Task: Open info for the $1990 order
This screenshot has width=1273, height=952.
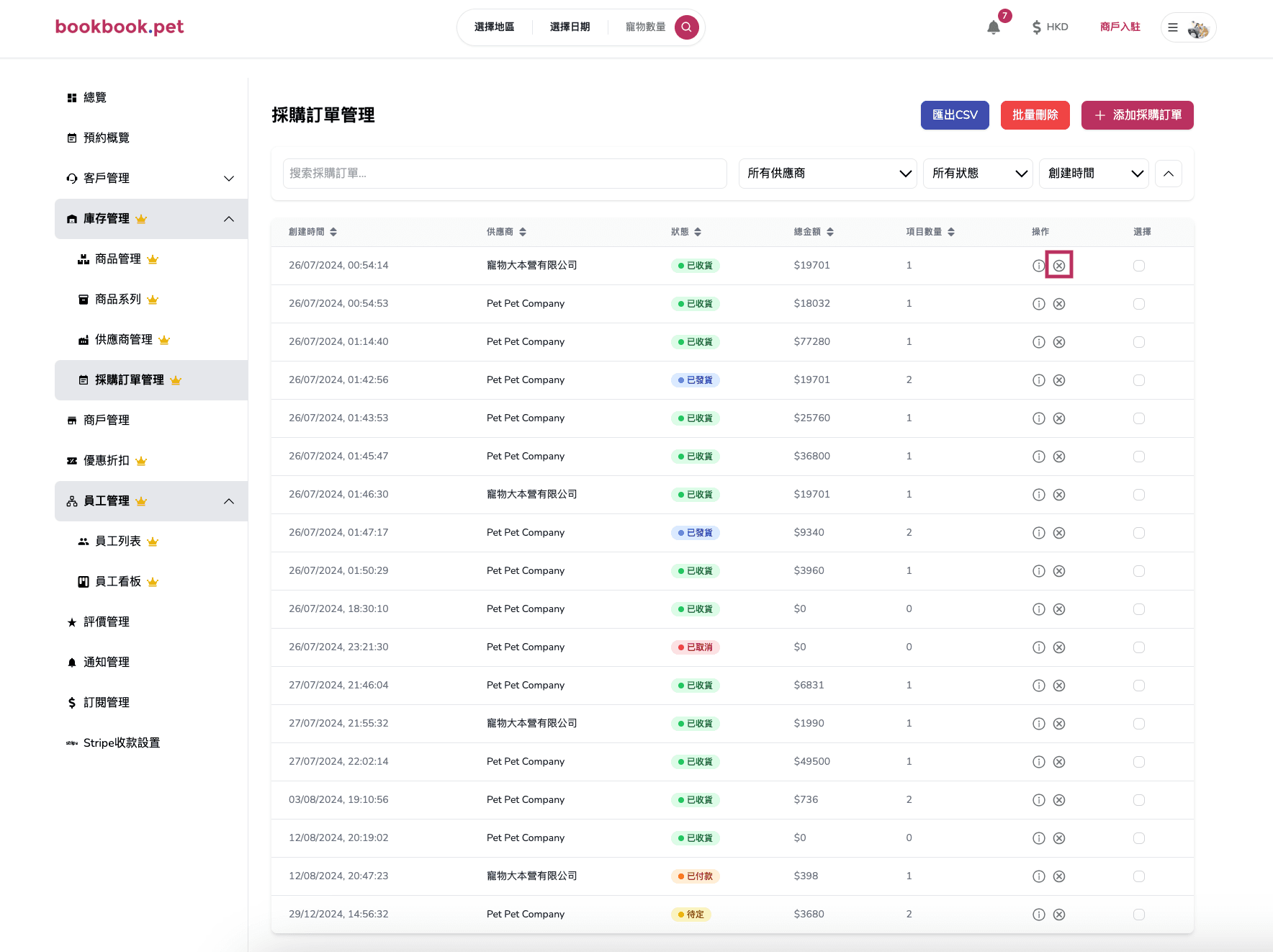Action: [1038, 724]
